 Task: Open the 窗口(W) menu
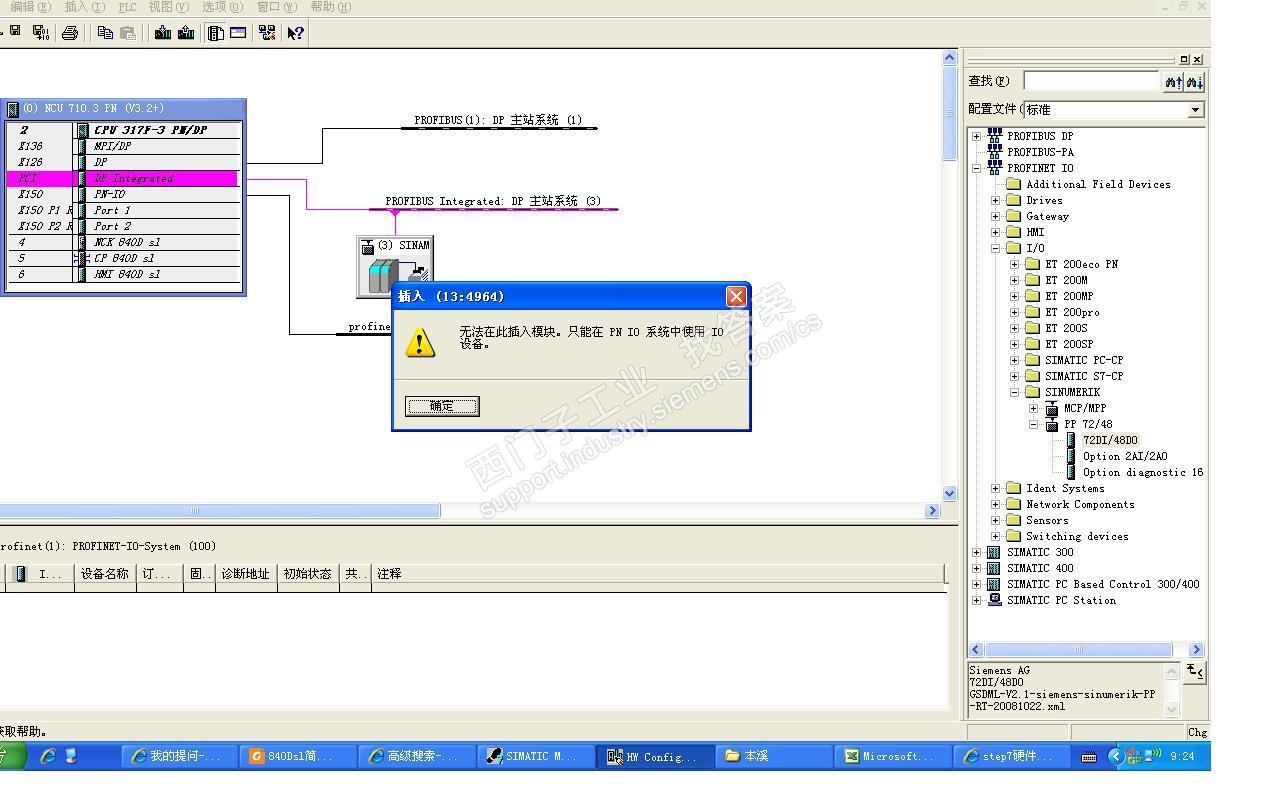coord(277,7)
